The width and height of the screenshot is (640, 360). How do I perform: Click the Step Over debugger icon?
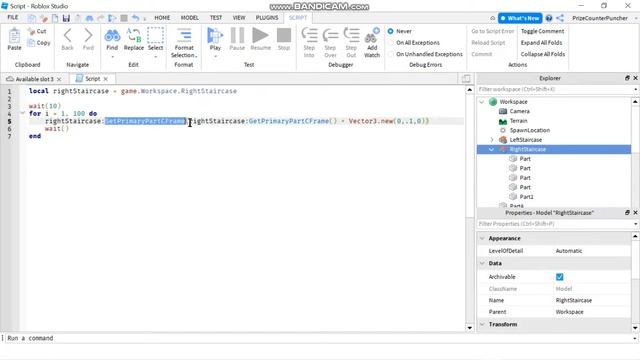point(330,36)
